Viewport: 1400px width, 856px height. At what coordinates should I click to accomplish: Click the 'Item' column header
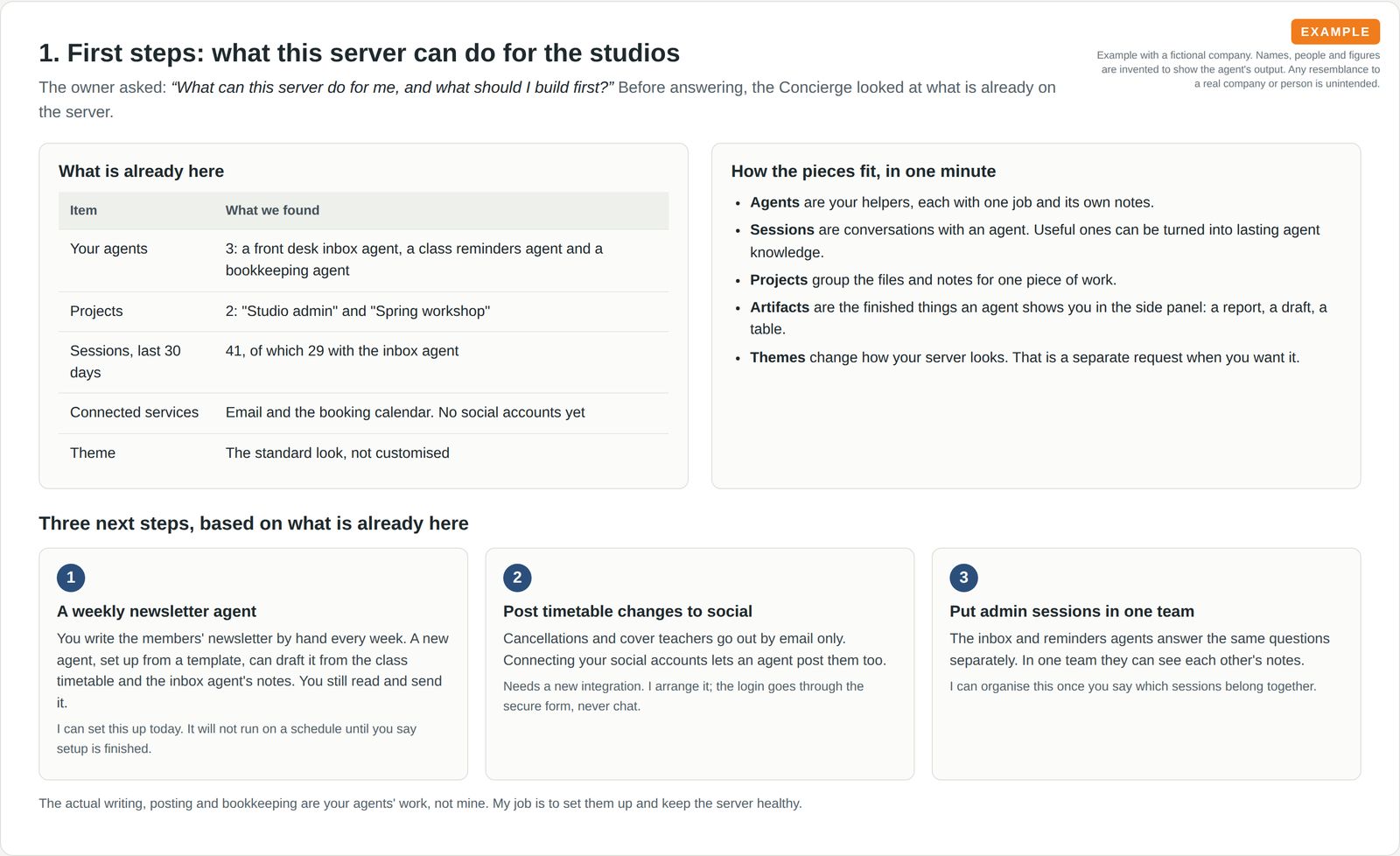tap(83, 210)
